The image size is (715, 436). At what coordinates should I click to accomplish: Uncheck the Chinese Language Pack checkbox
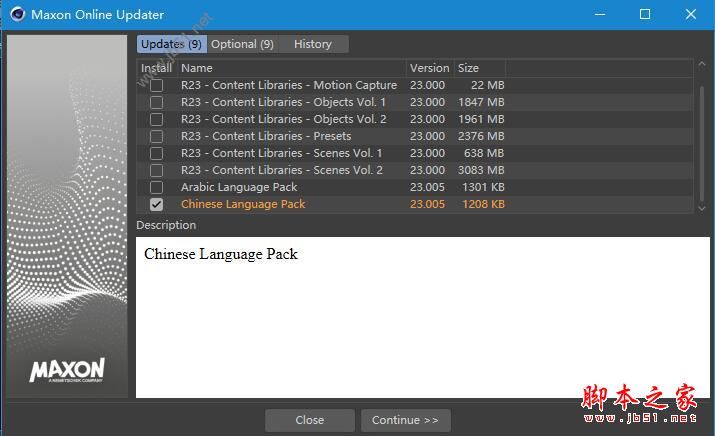[156, 205]
